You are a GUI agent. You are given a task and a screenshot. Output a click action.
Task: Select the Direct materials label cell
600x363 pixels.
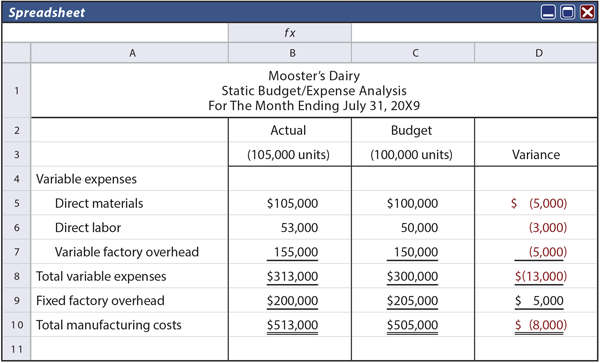(129, 203)
